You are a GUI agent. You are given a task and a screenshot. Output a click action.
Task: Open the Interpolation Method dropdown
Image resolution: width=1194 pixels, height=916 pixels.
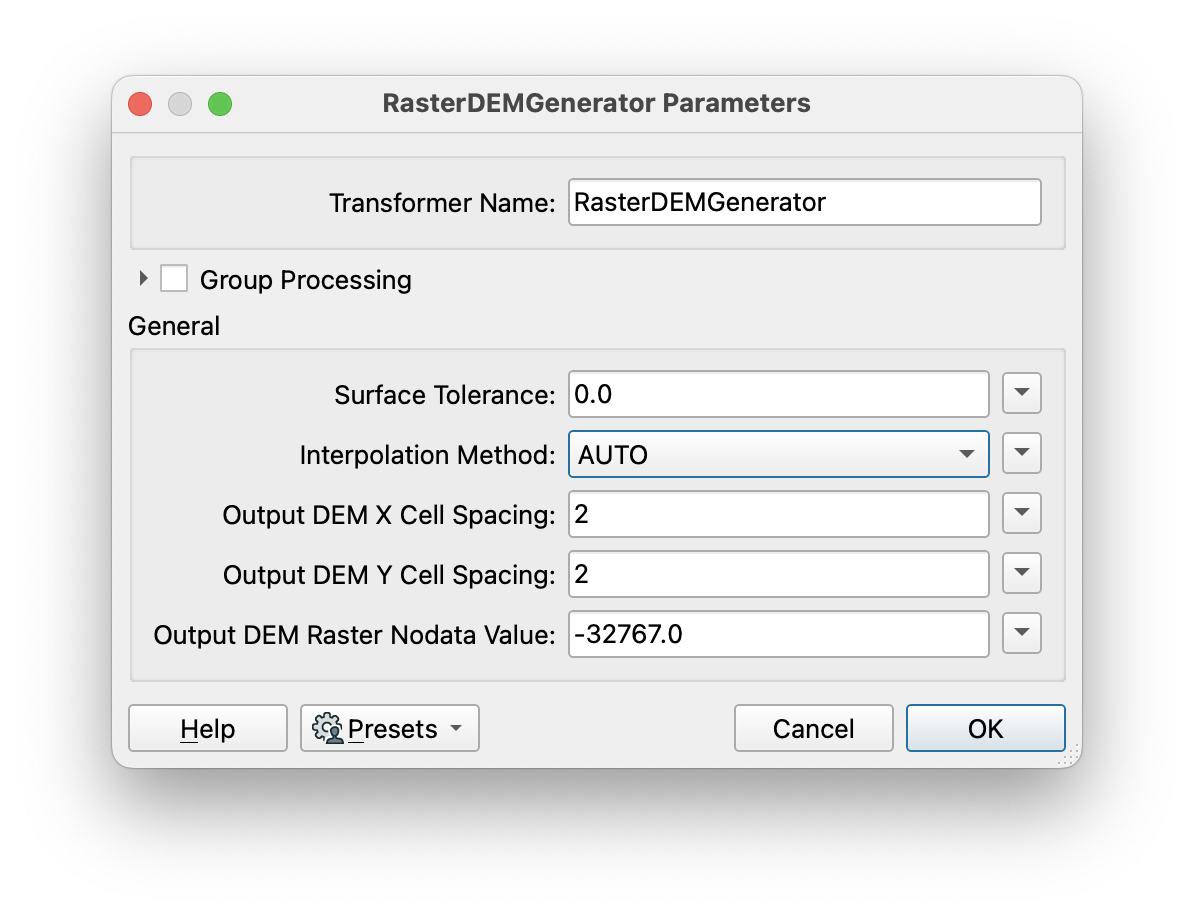coord(965,453)
